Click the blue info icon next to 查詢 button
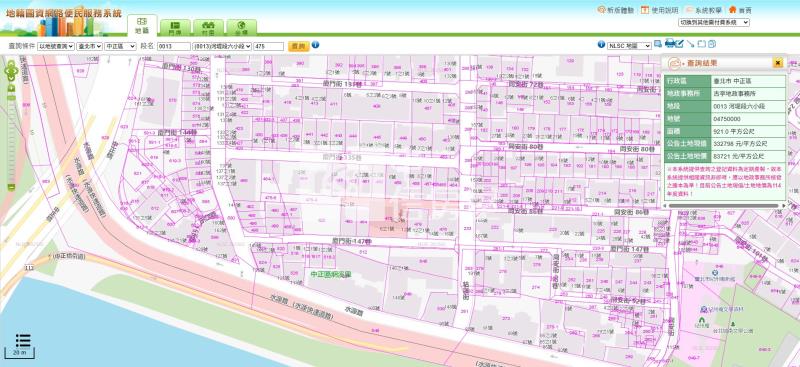The height and width of the screenshot is (367, 800). click(315, 44)
